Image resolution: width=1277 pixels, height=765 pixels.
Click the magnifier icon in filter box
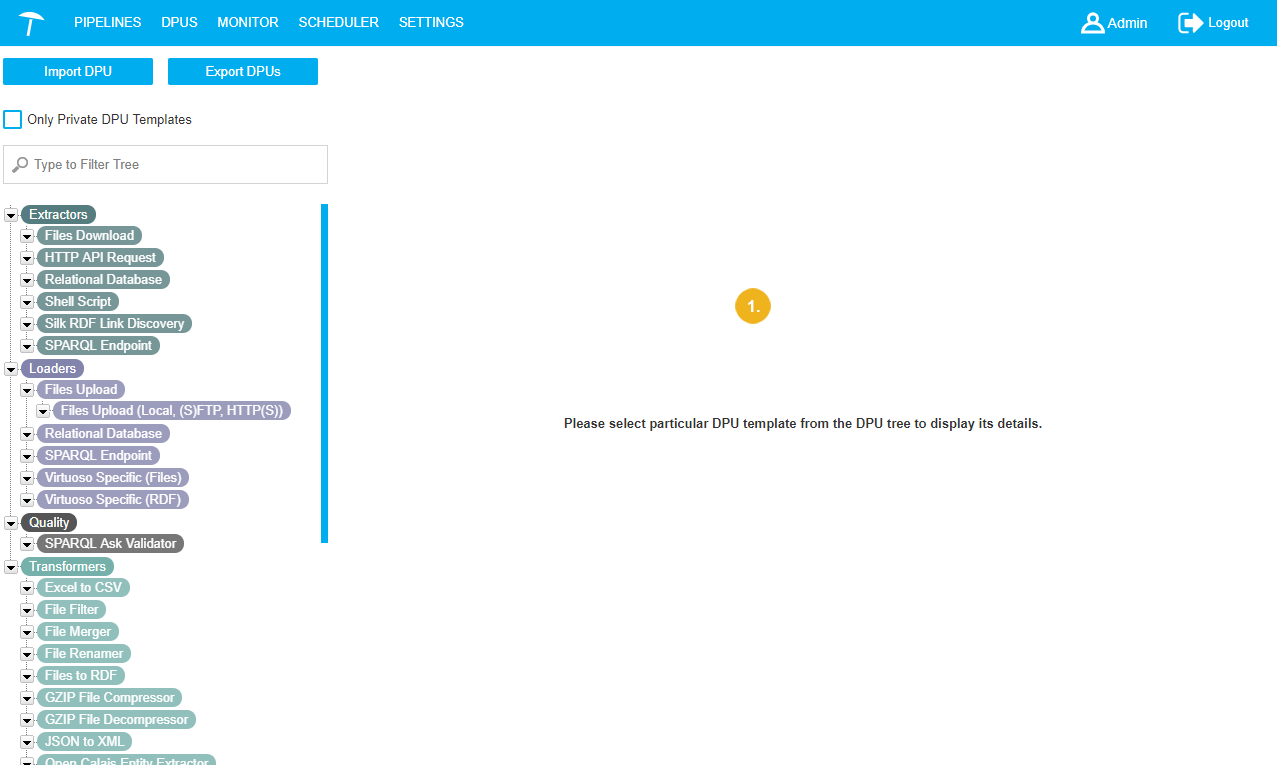20,165
